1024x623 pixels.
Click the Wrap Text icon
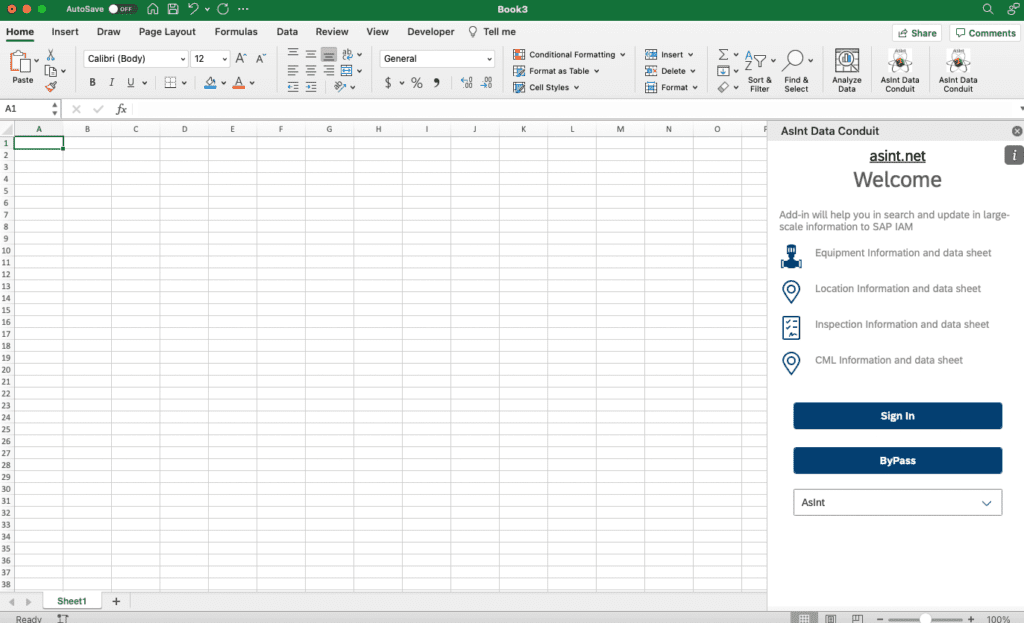[347, 54]
